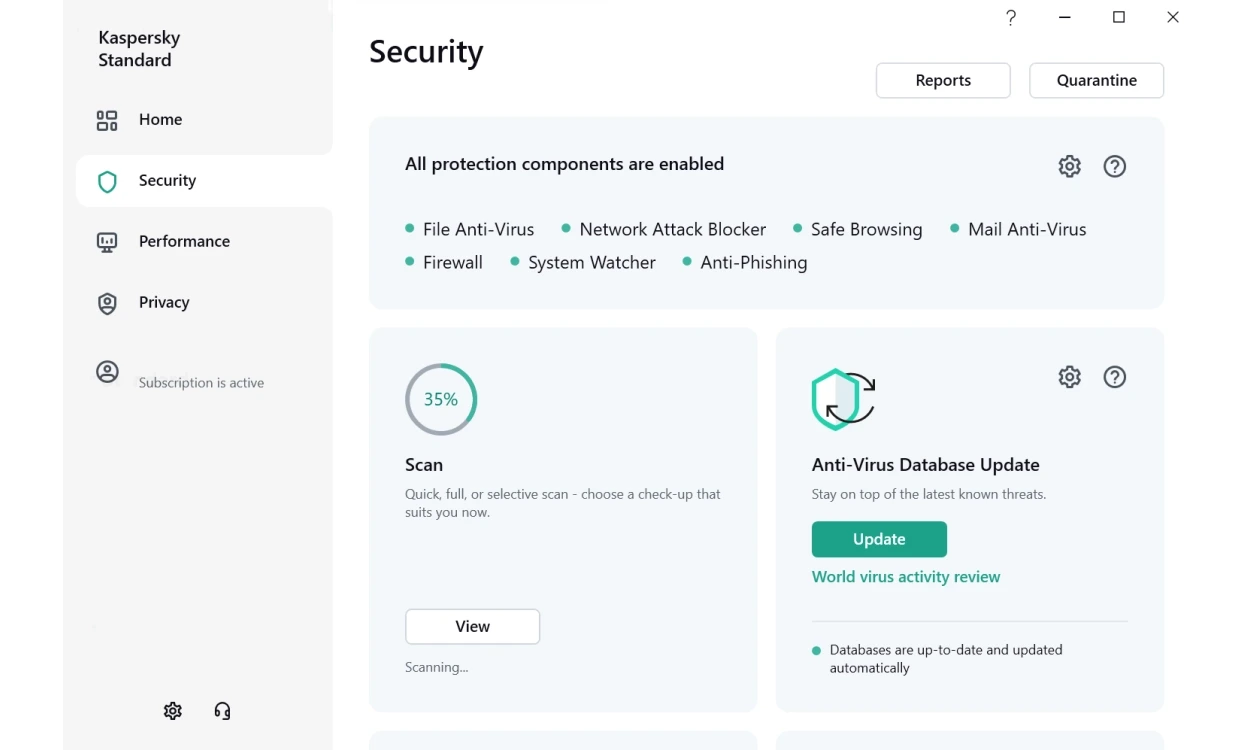
Task: Click the File Anti-Virus component
Action: (470, 229)
